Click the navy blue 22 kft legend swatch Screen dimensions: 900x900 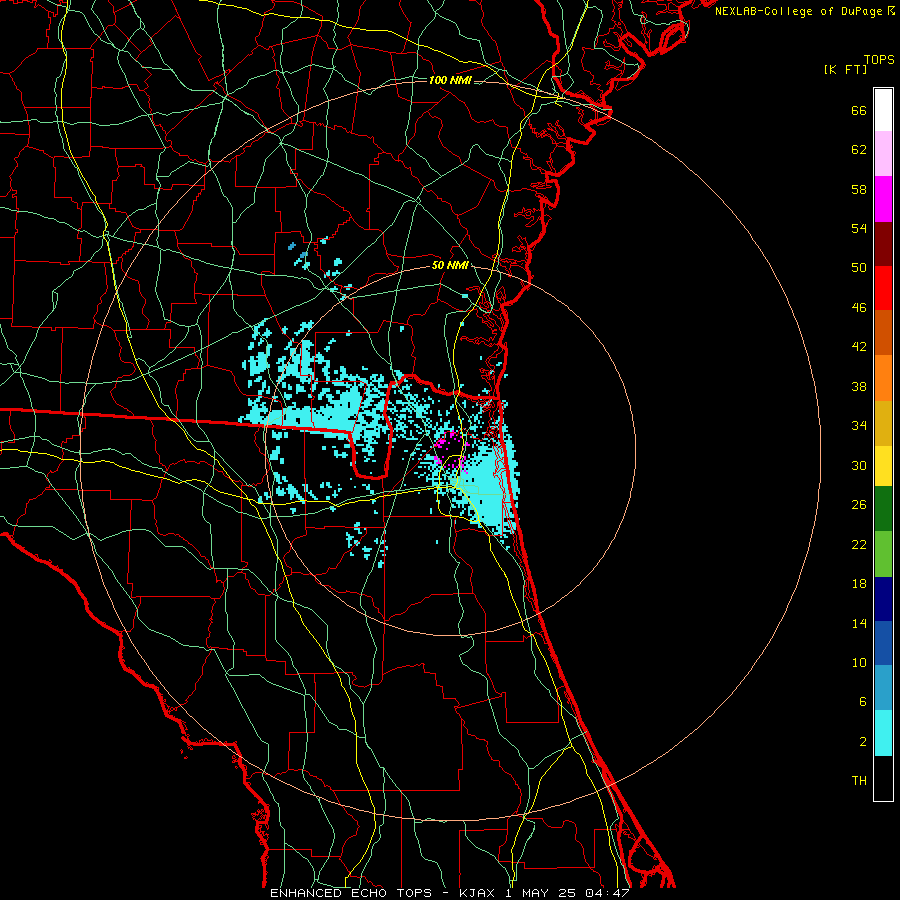point(883,599)
